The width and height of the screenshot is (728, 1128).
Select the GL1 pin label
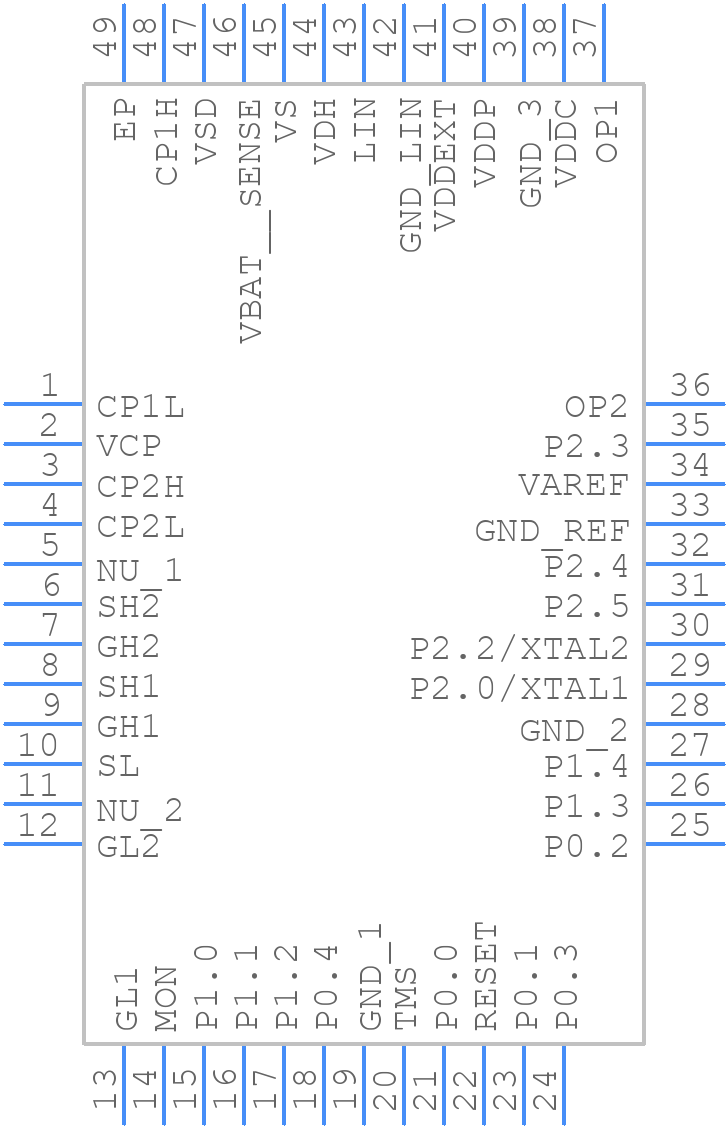click(x=126, y=999)
